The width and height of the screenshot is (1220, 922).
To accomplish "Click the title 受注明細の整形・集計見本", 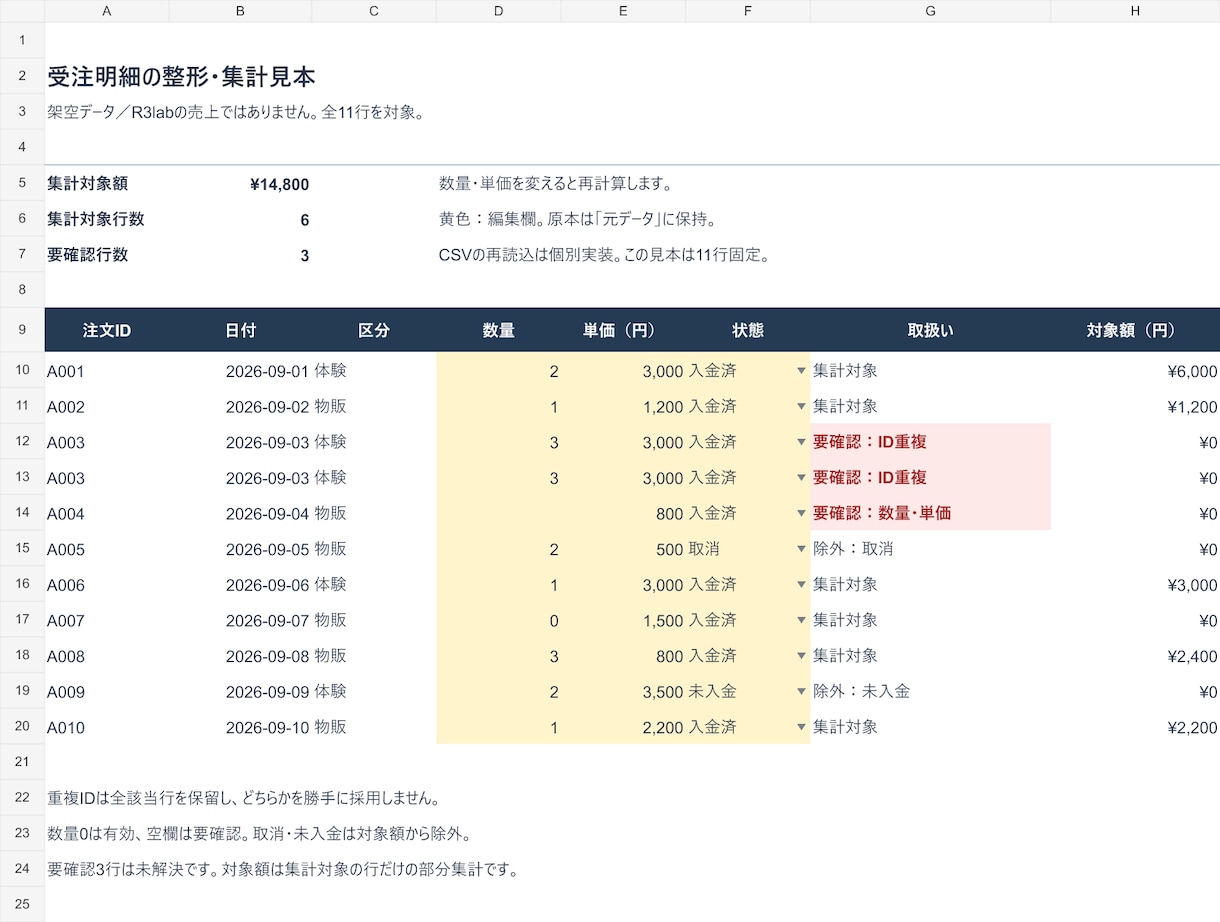I will [182, 77].
